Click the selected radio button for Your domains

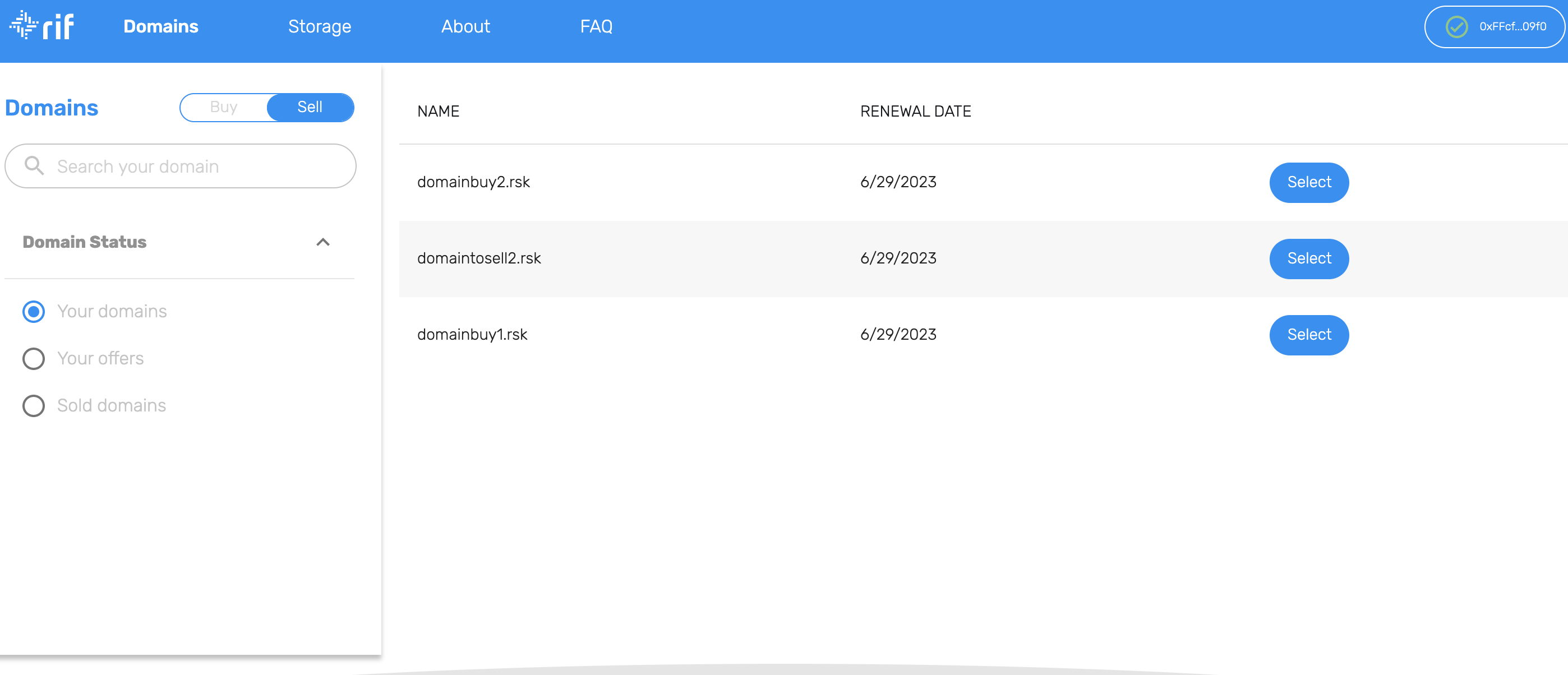click(x=32, y=311)
